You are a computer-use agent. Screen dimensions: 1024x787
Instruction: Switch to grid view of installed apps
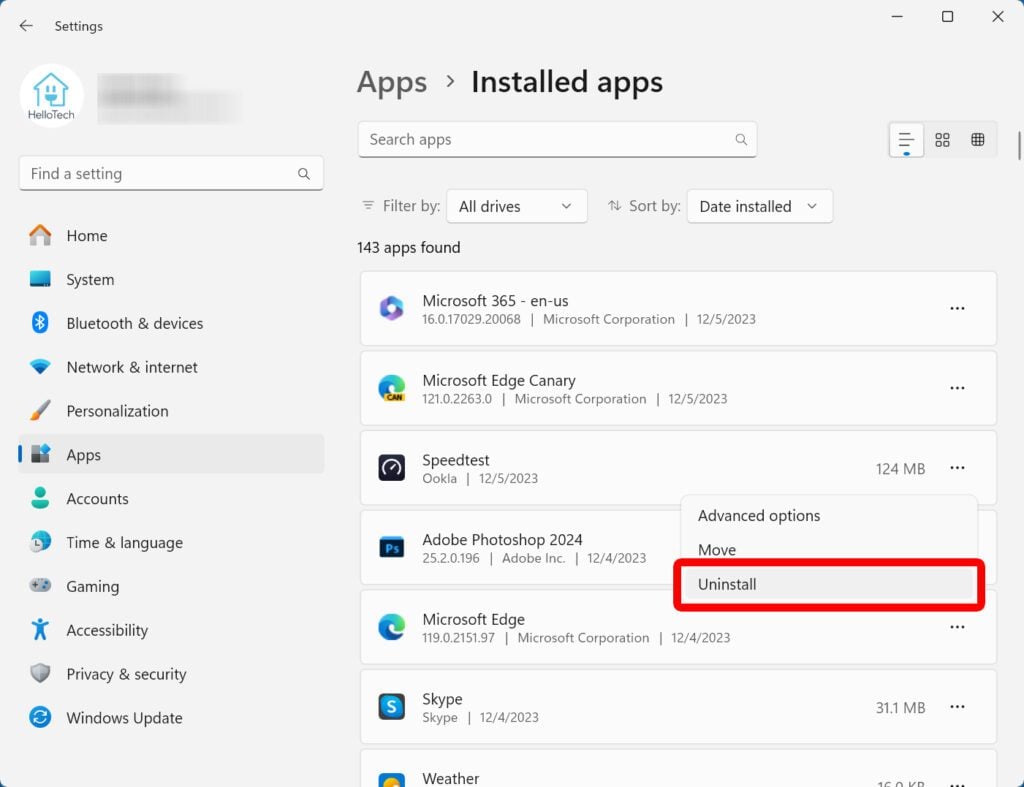[977, 139]
